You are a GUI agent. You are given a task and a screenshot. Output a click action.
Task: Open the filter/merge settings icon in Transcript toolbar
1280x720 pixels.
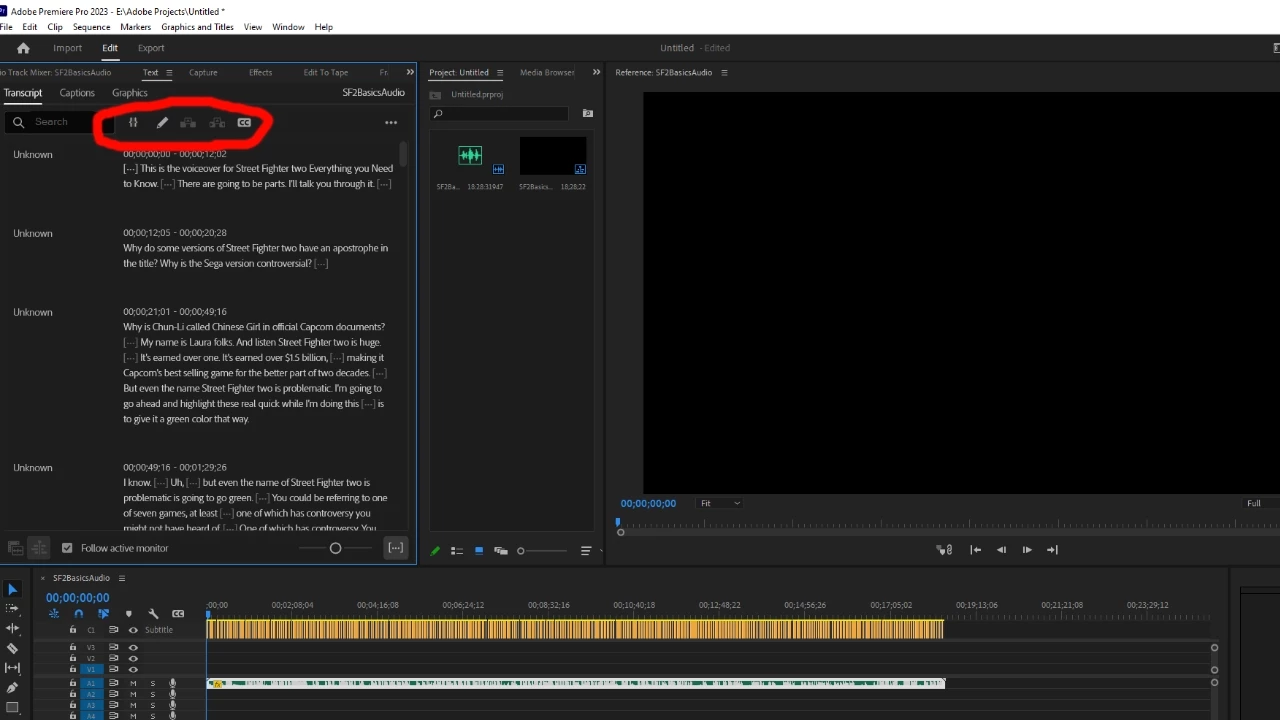133,123
